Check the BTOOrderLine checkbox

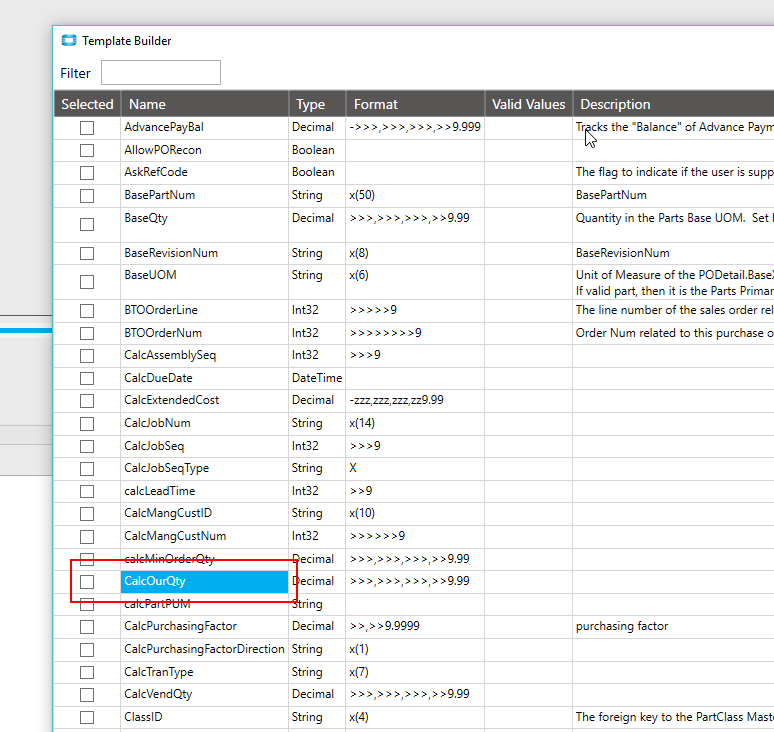[87, 310]
